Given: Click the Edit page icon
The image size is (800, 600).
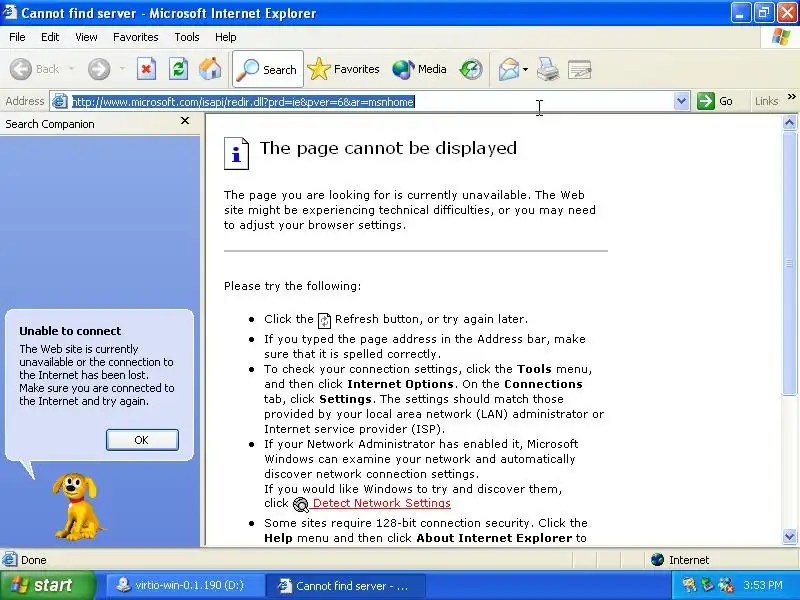Looking at the screenshot, I should [x=580, y=69].
